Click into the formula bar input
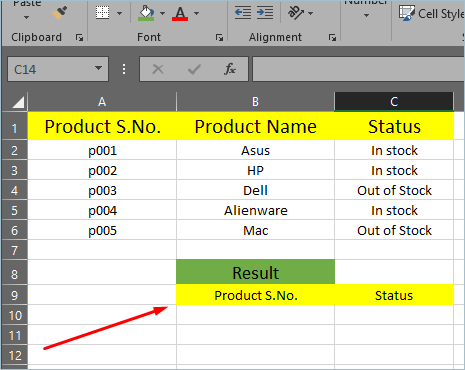This screenshot has height=370, width=465. [x=358, y=69]
